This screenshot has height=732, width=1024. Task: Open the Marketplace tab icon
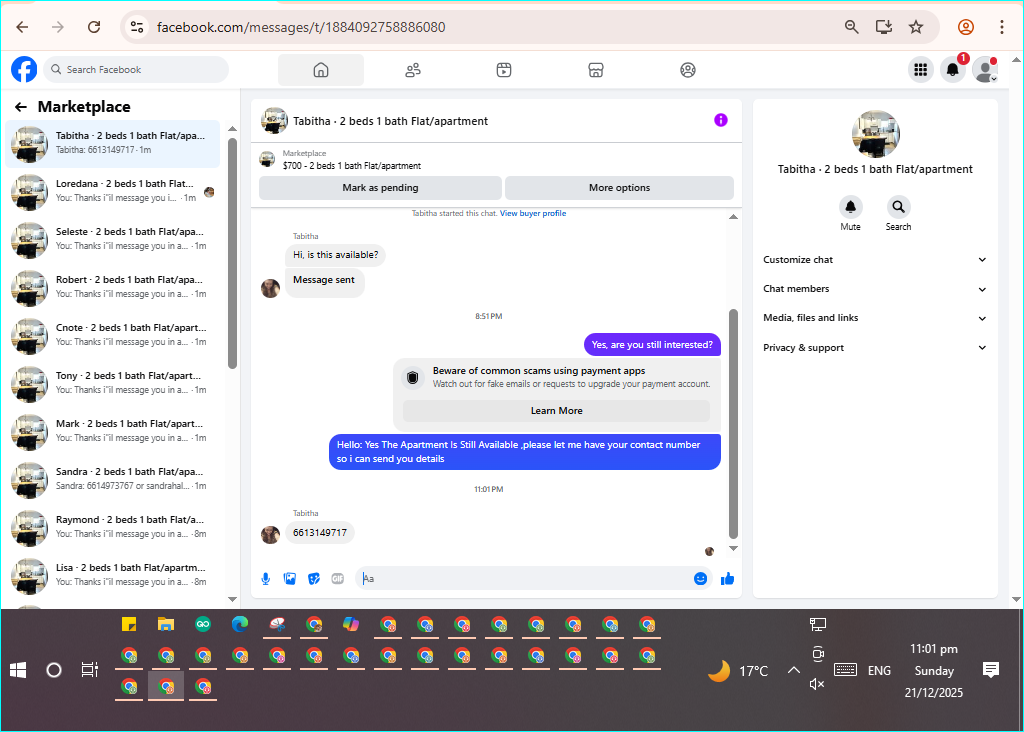(x=596, y=70)
